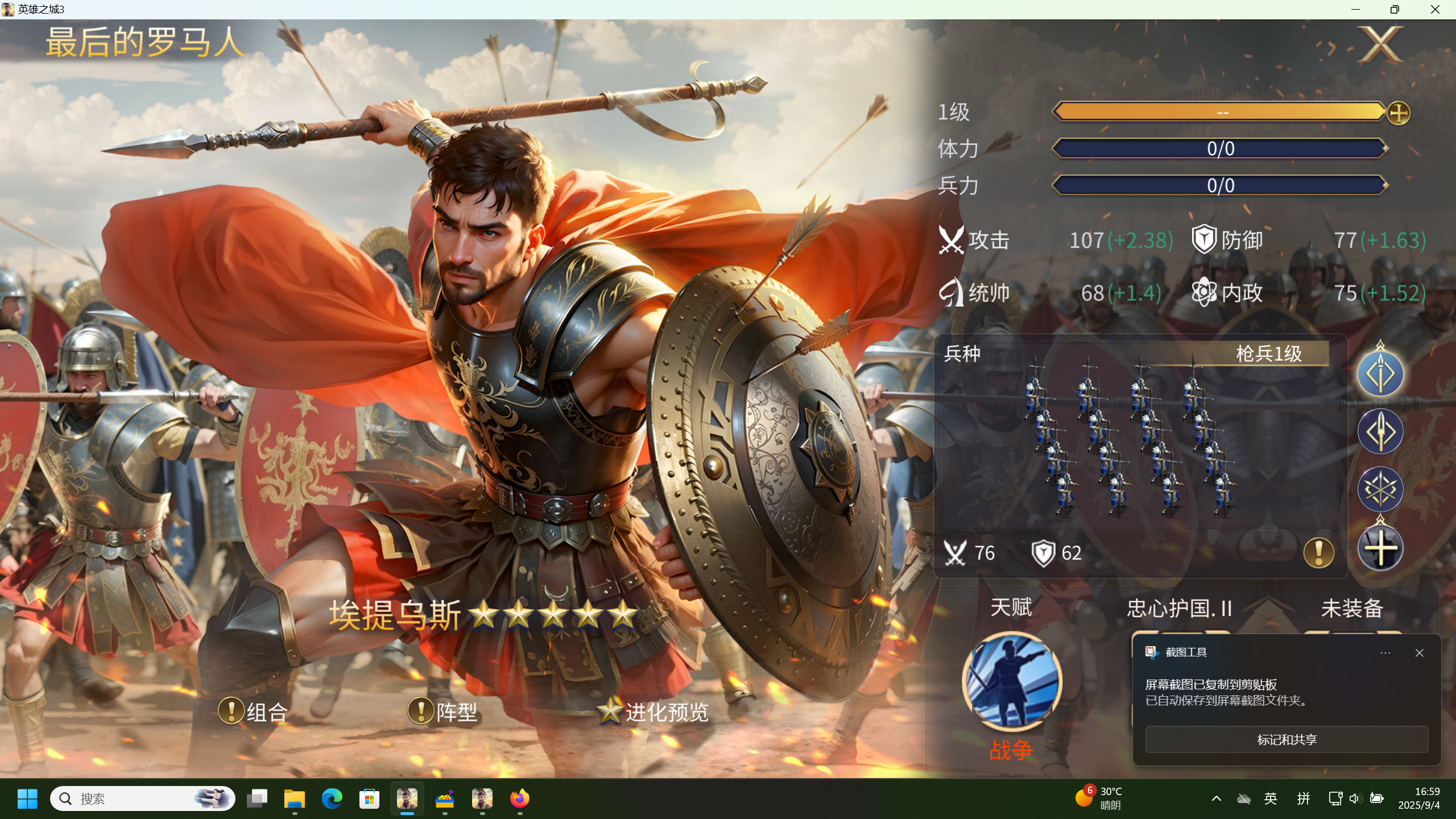The image size is (1456, 819).
Task: Open the 组合 combination info
Action: point(253,712)
